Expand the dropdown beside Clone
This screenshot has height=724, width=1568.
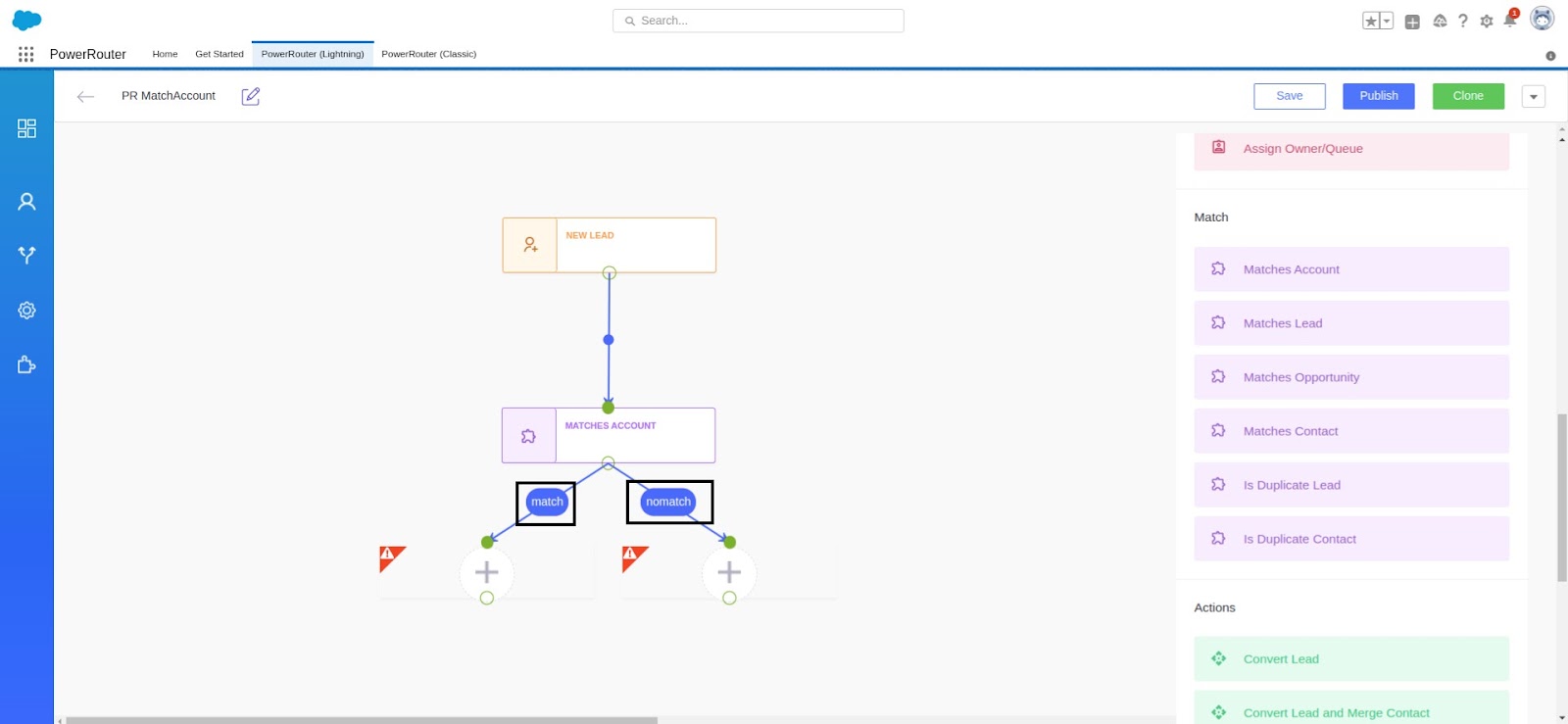tap(1534, 96)
